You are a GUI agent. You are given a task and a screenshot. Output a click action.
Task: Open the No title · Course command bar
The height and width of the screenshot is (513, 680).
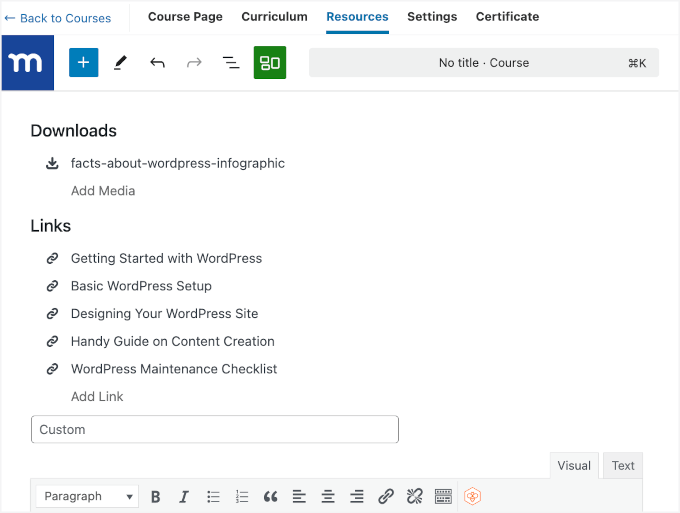tap(484, 63)
